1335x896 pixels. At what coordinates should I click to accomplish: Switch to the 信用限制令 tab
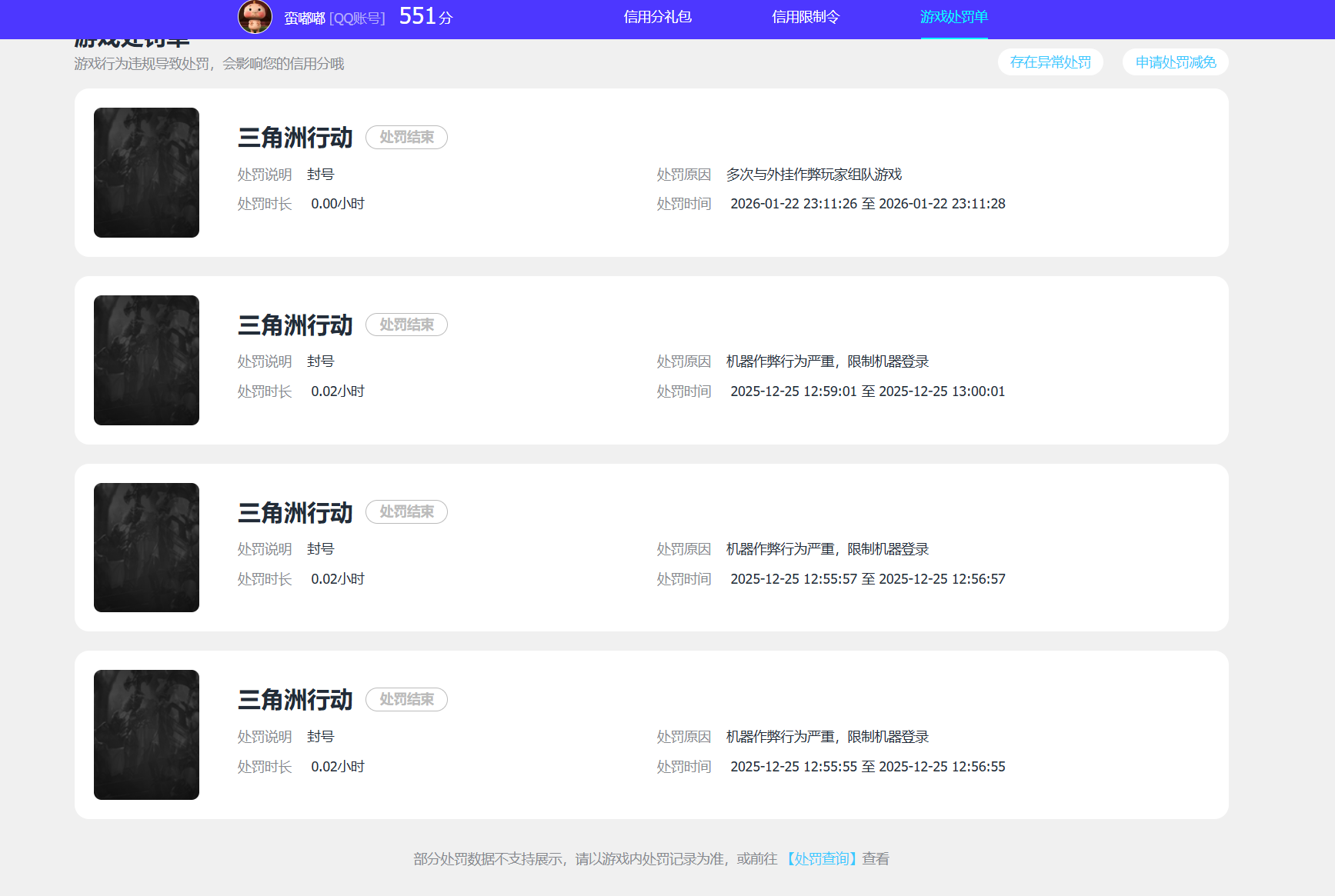[x=806, y=17]
